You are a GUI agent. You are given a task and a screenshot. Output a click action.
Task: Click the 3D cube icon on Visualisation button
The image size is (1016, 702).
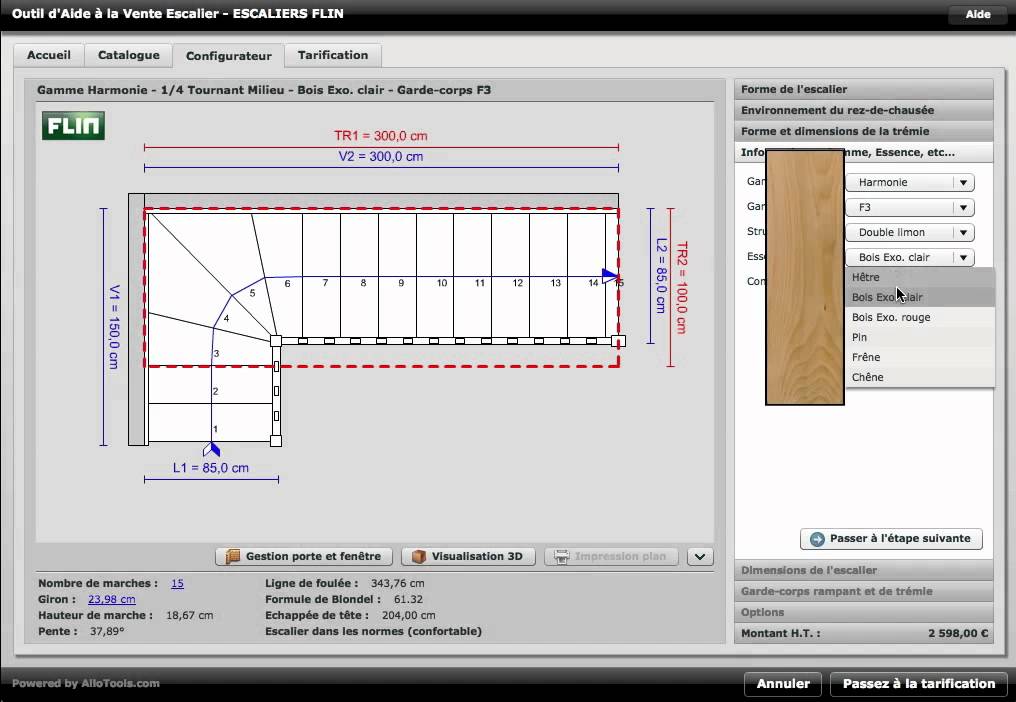coord(419,556)
